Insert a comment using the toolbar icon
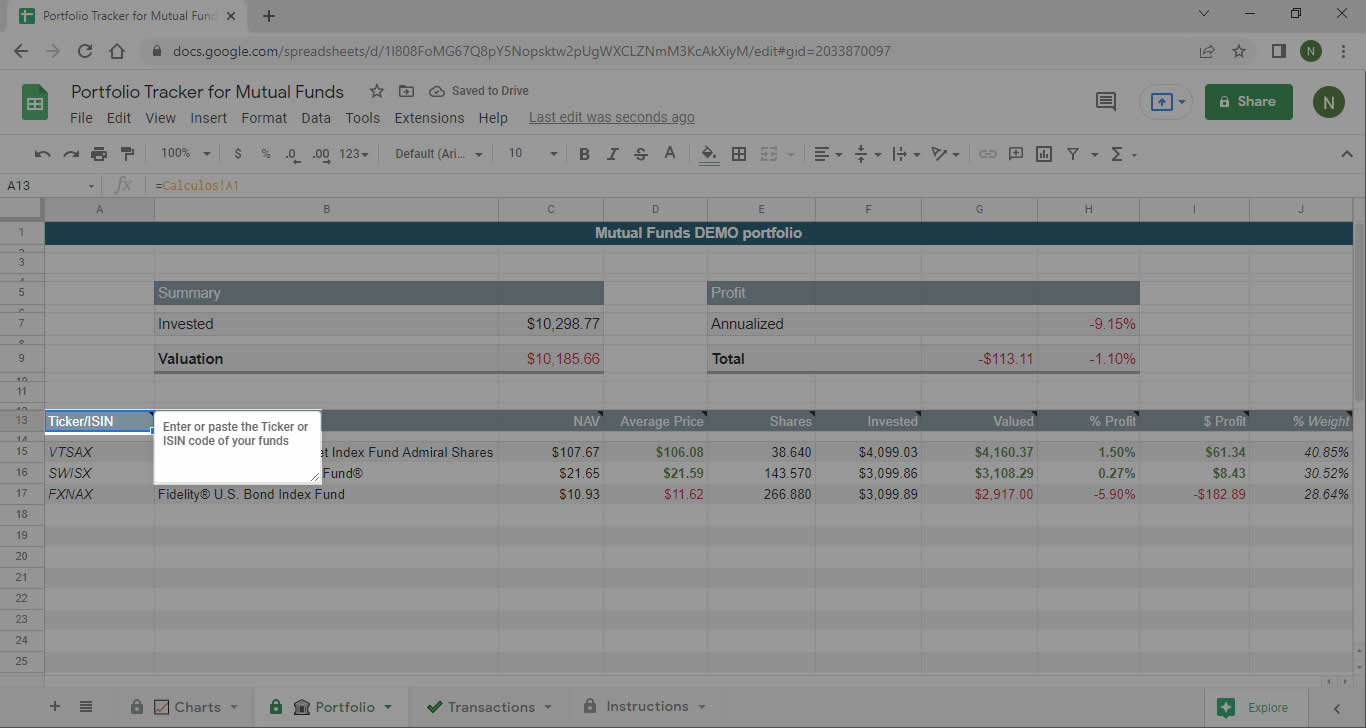Viewport: 1366px width, 728px height. pyautogui.click(x=1015, y=153)
